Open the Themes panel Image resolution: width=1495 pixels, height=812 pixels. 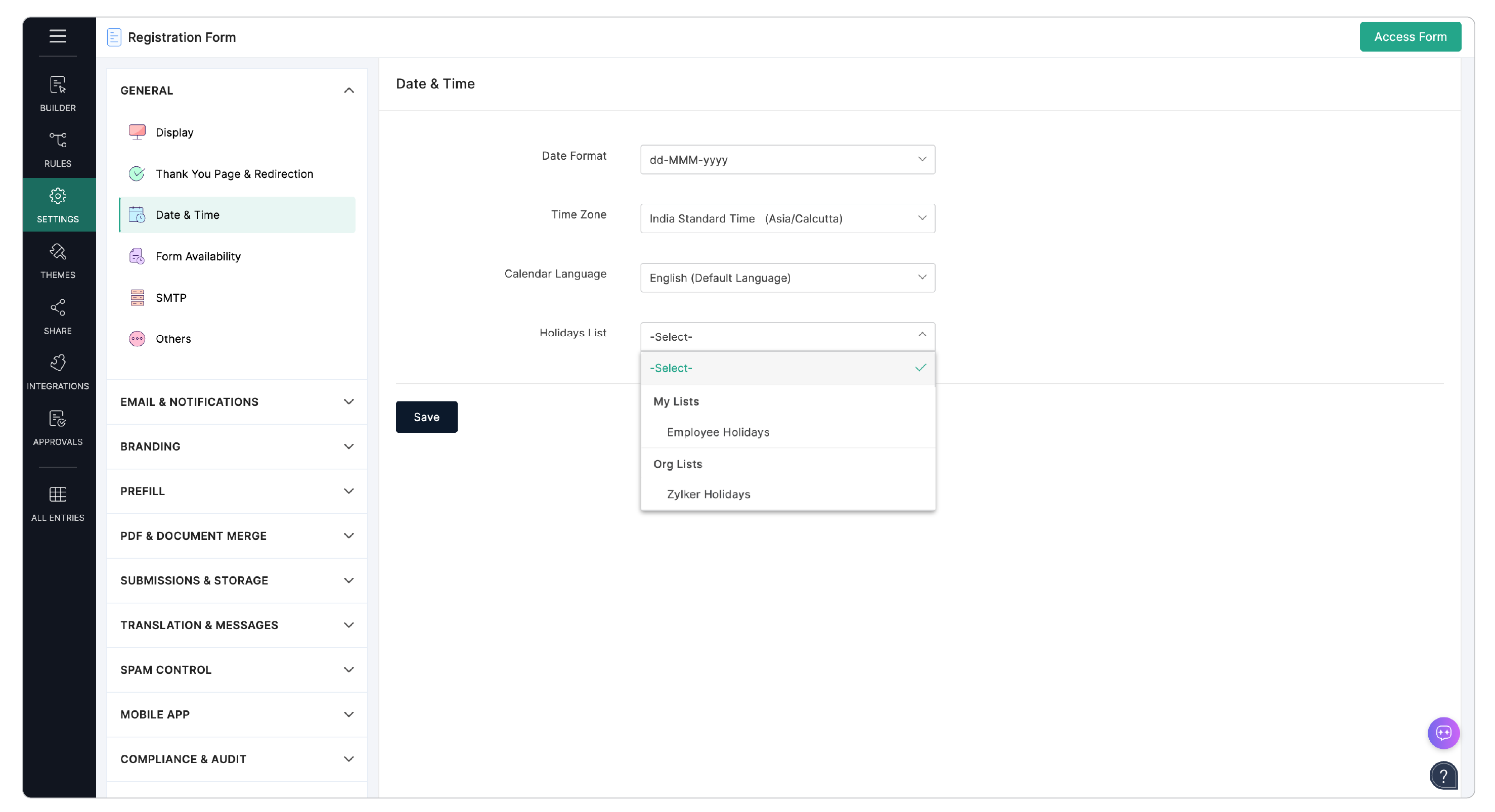(58, 260)
